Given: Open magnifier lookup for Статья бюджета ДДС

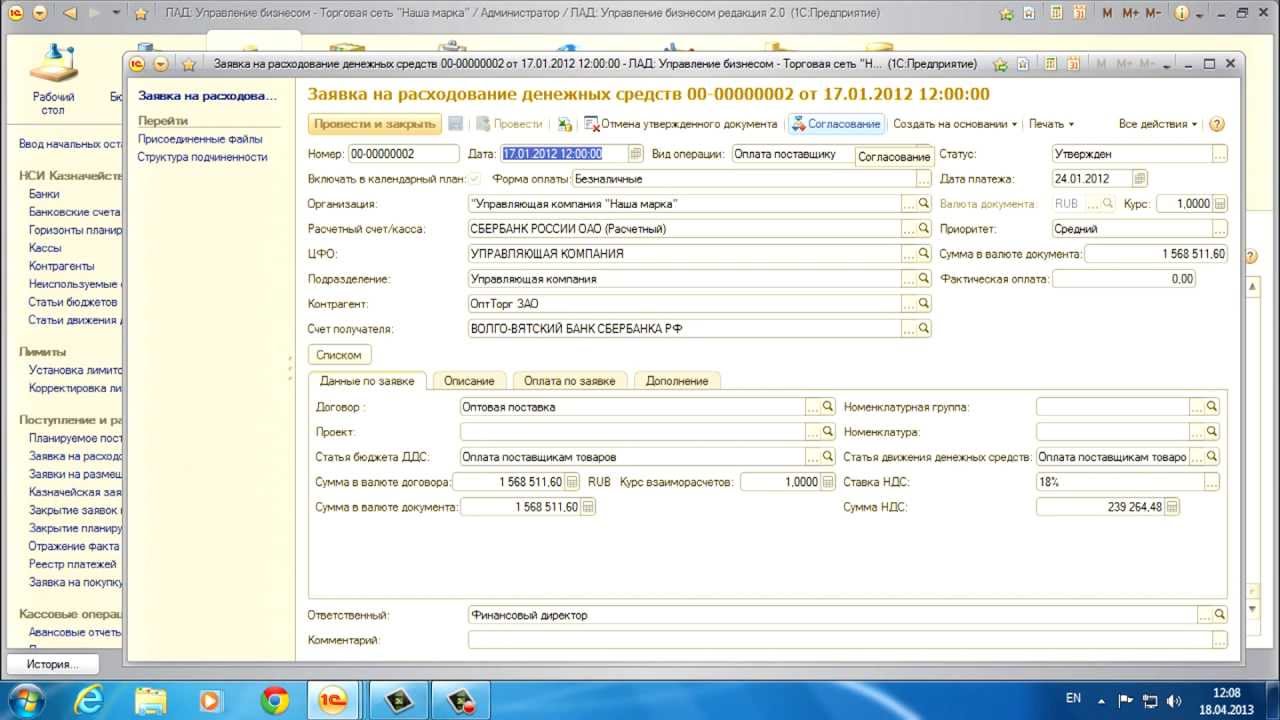Looking at the screenshot, I should [x=828, y=457].
